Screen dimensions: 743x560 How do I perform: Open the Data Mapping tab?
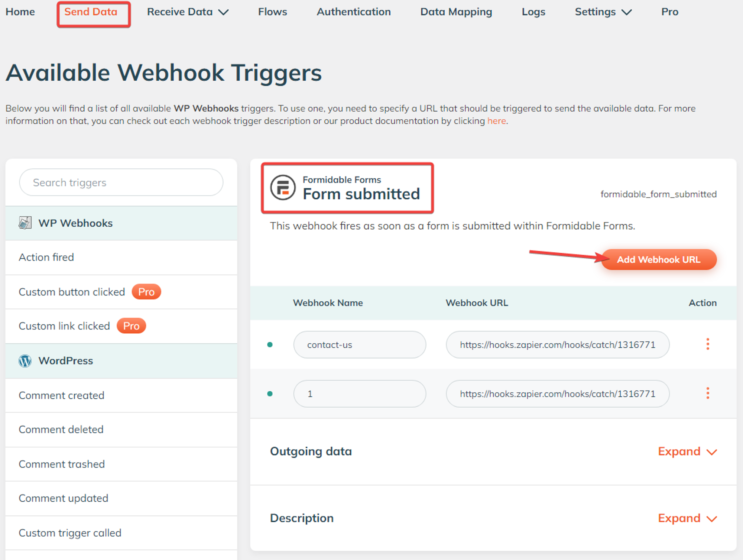point(456,12)
